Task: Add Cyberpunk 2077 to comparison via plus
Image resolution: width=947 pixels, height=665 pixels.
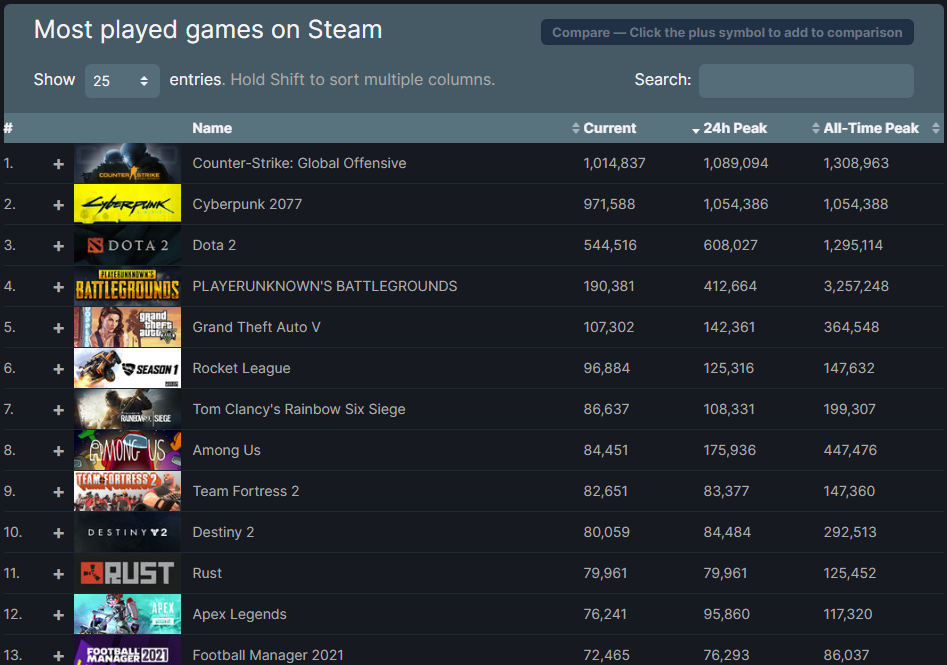Action: tap(59, 205)
